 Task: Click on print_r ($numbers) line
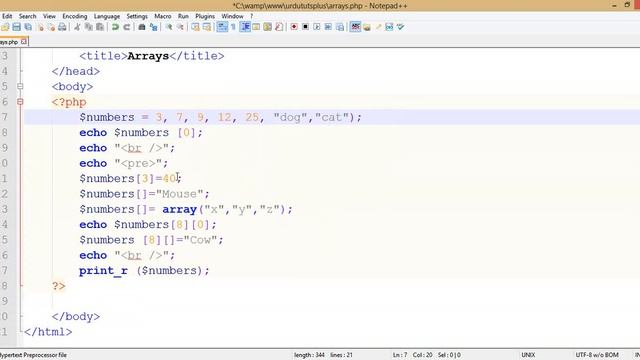pos(144,271)
